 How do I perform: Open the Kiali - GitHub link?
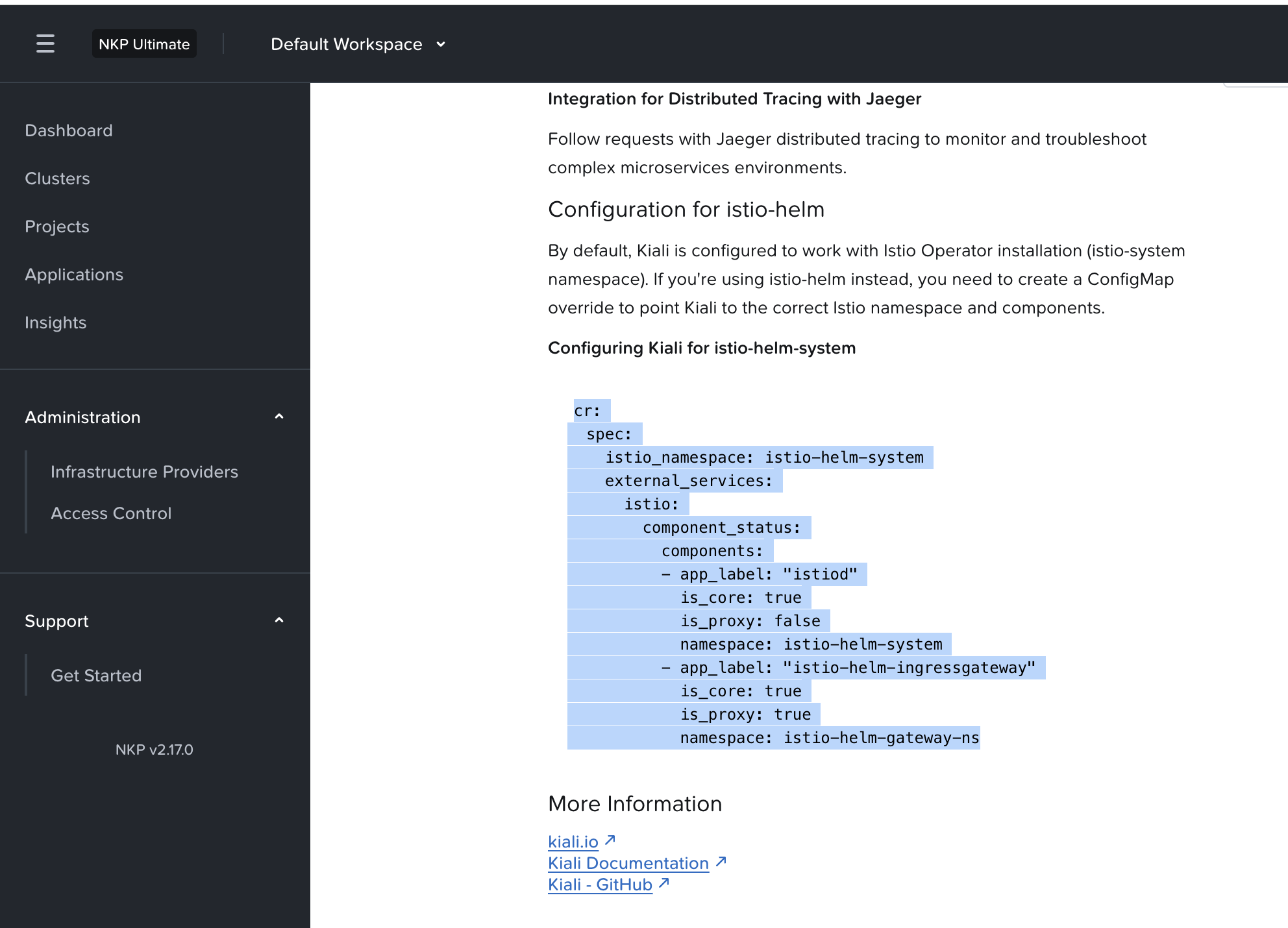[x=599, y=885]
